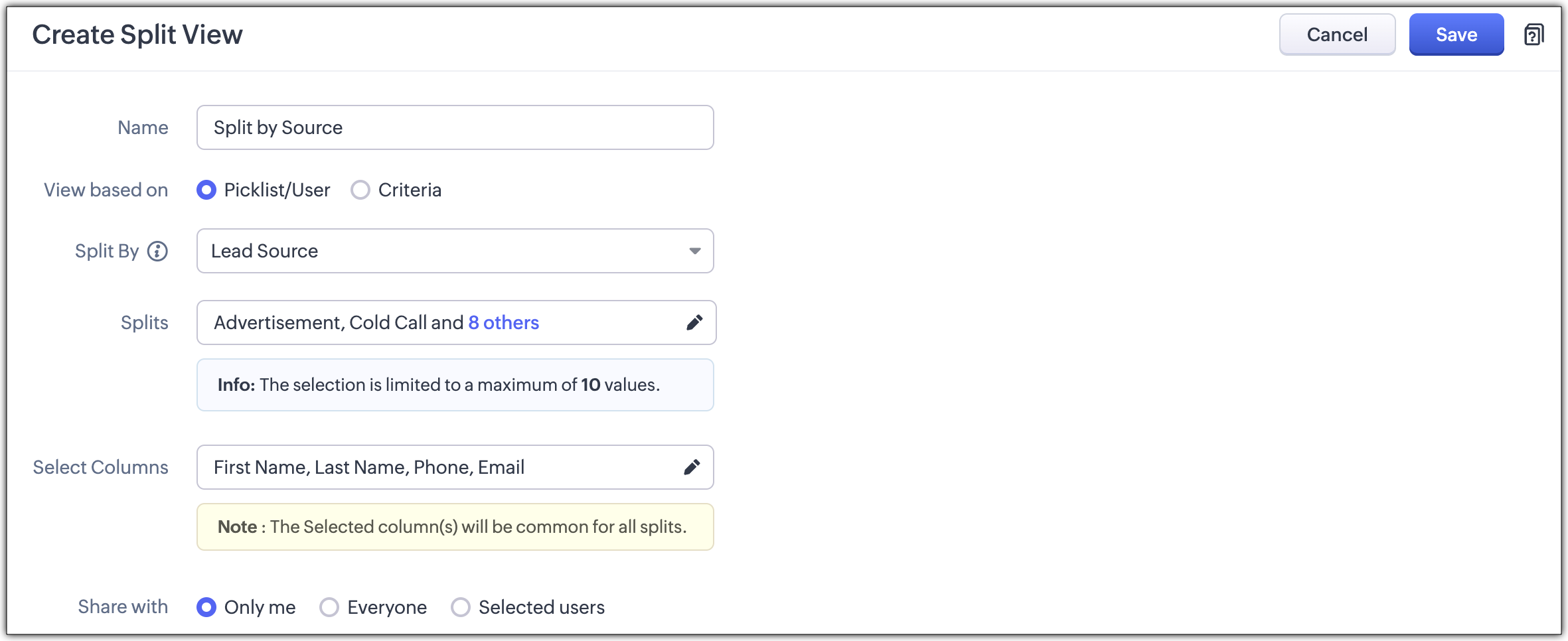Choose Selected users sharing option

point(461,607)
